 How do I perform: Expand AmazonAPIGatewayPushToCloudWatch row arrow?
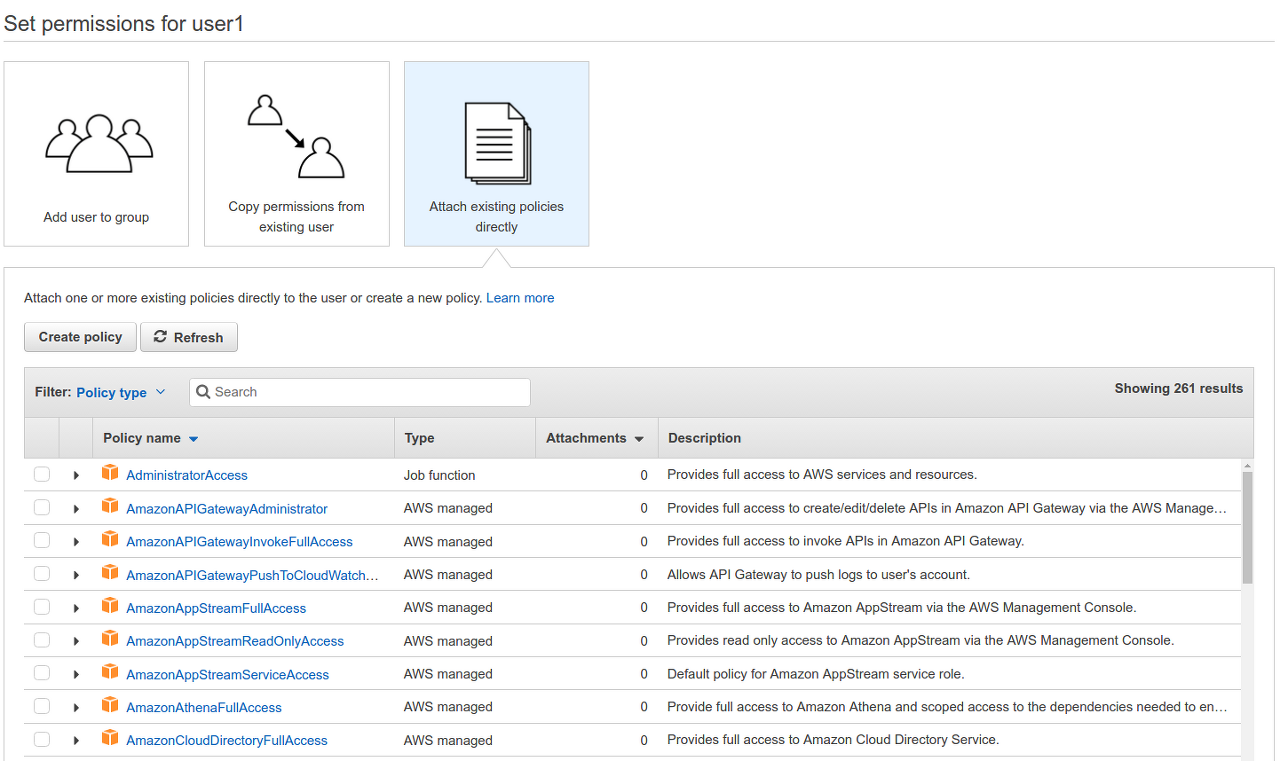[x=76, y=575]
